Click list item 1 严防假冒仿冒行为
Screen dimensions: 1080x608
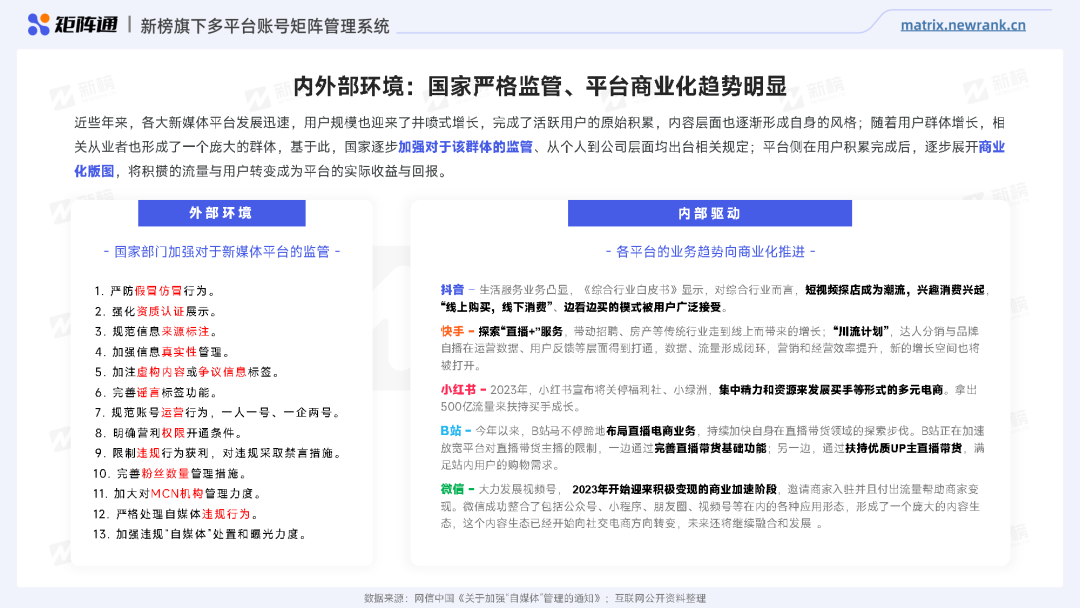pyautogui.click(x=156, y=291)
